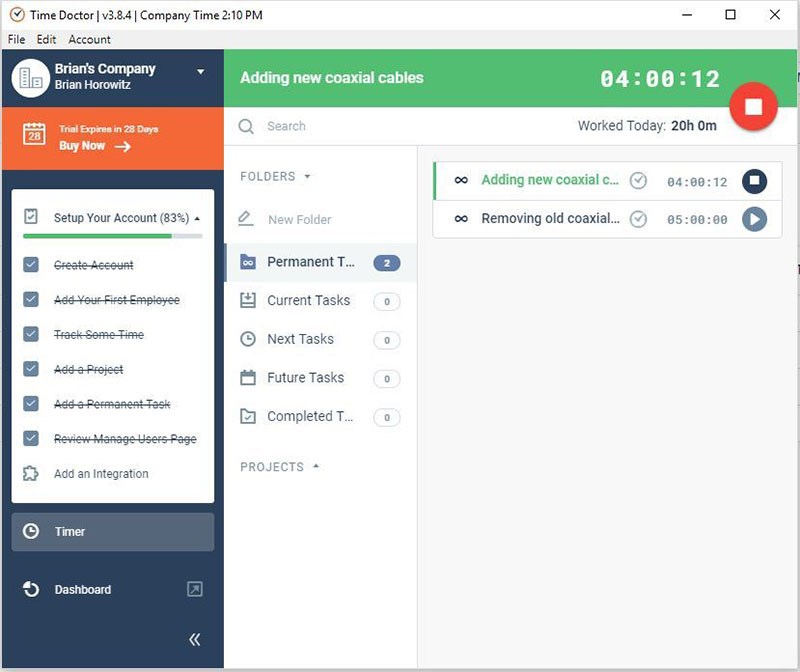Collapse the sidebar with double chevron icon
The width and height of the screenshot is (800, 672).
(194, 639)
